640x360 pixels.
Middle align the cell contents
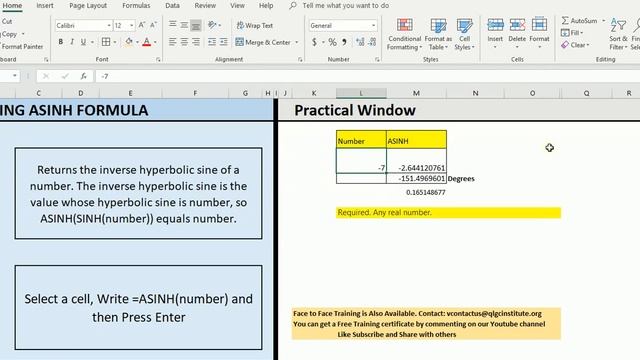(x=184, y=25)
